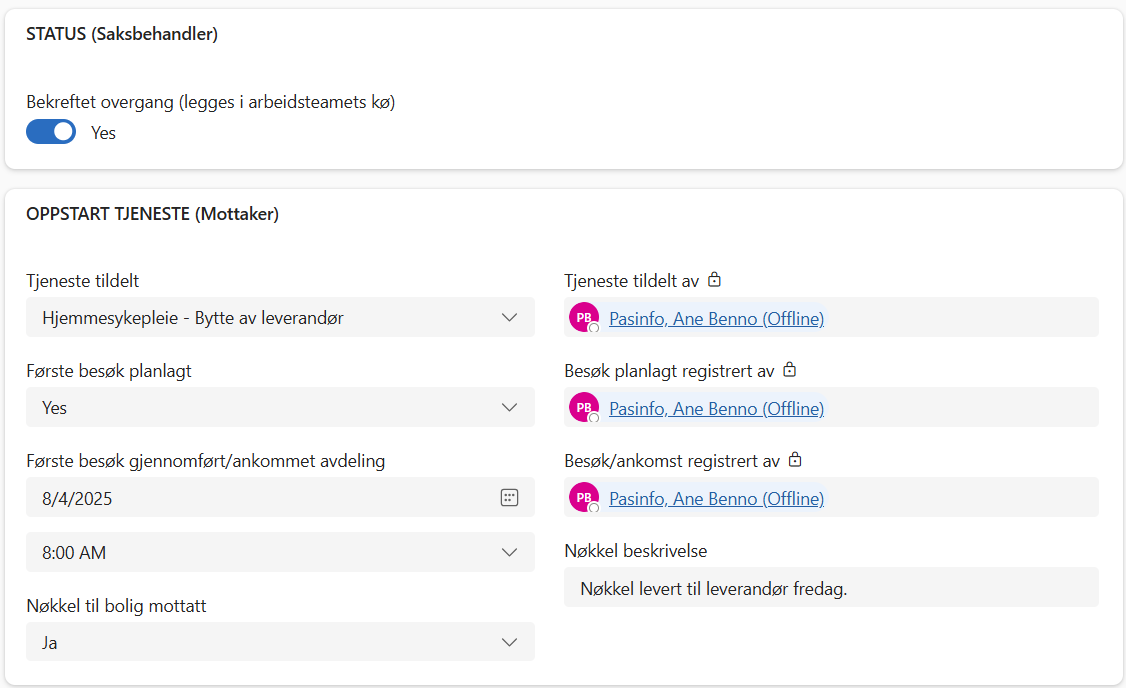Open the 8:00 AM time dropdown
The width and height of the screenshot is (1126, 688).
(x=509, y=553)
